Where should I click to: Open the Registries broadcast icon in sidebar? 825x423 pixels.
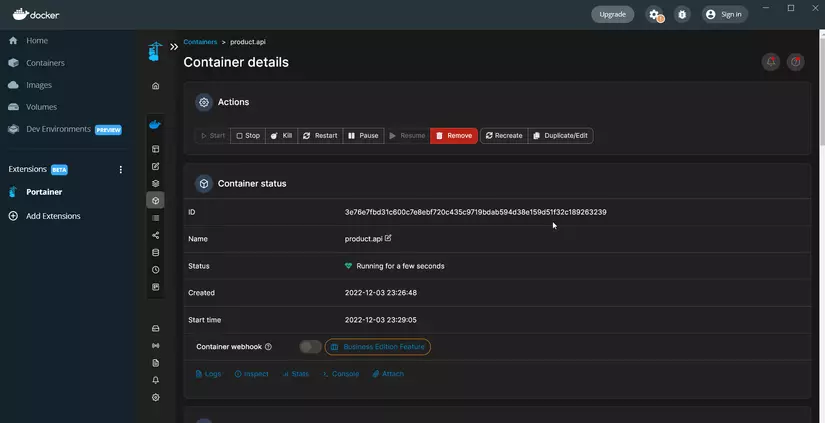(155, 346)
